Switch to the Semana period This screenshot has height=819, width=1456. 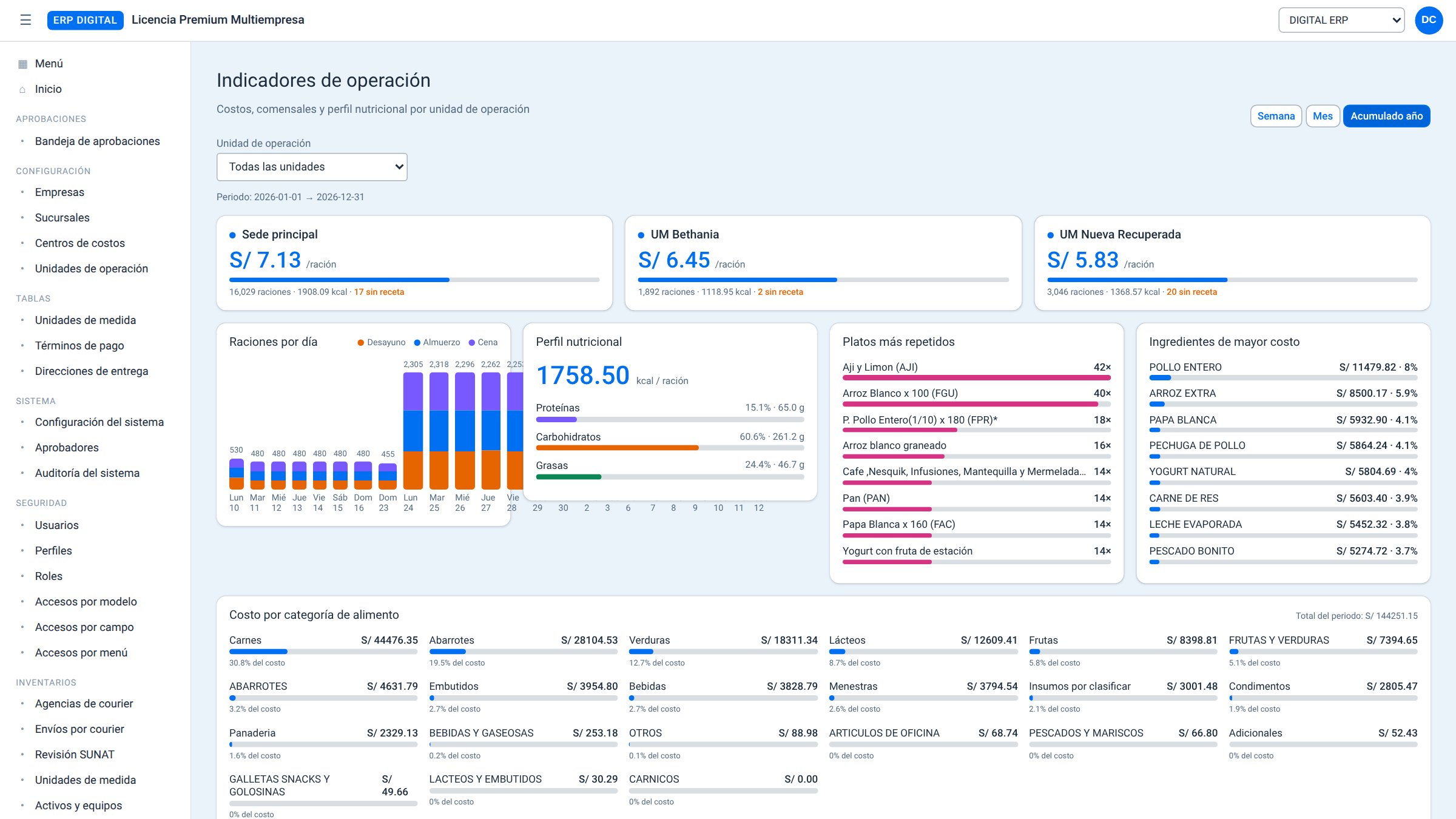(1276, 116)
